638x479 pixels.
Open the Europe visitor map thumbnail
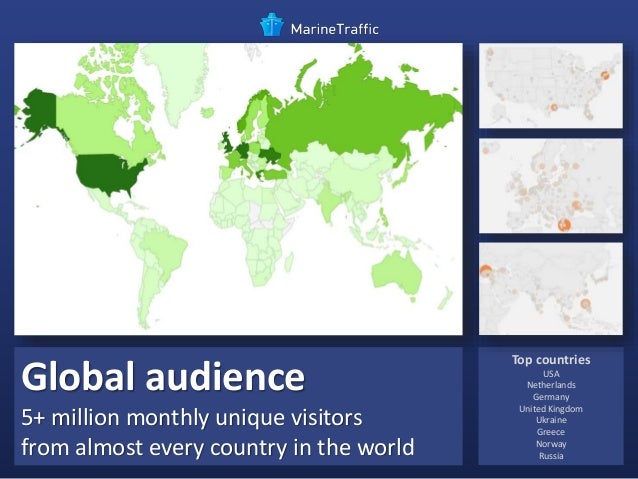[551, 186]
